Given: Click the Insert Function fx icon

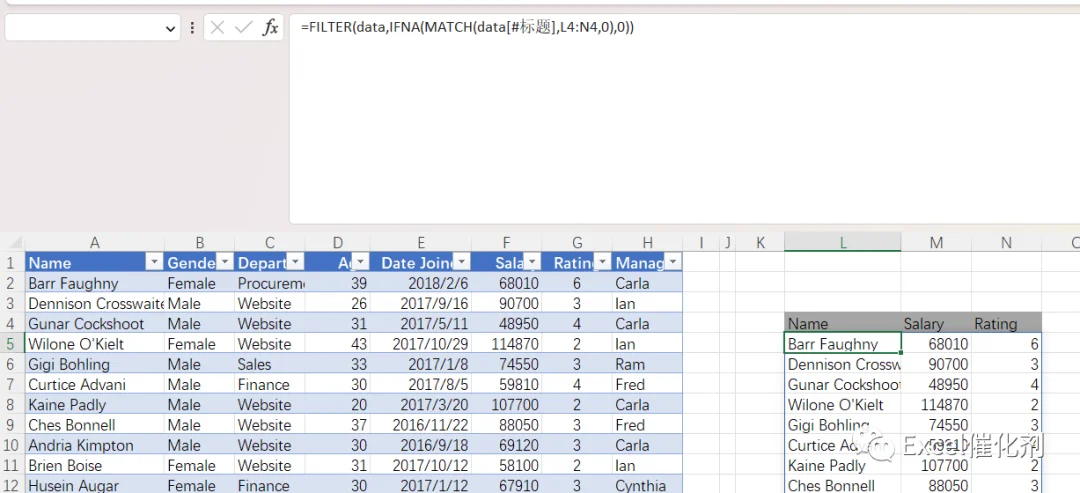Looking at the screenshot, I should tap(271, 28).
